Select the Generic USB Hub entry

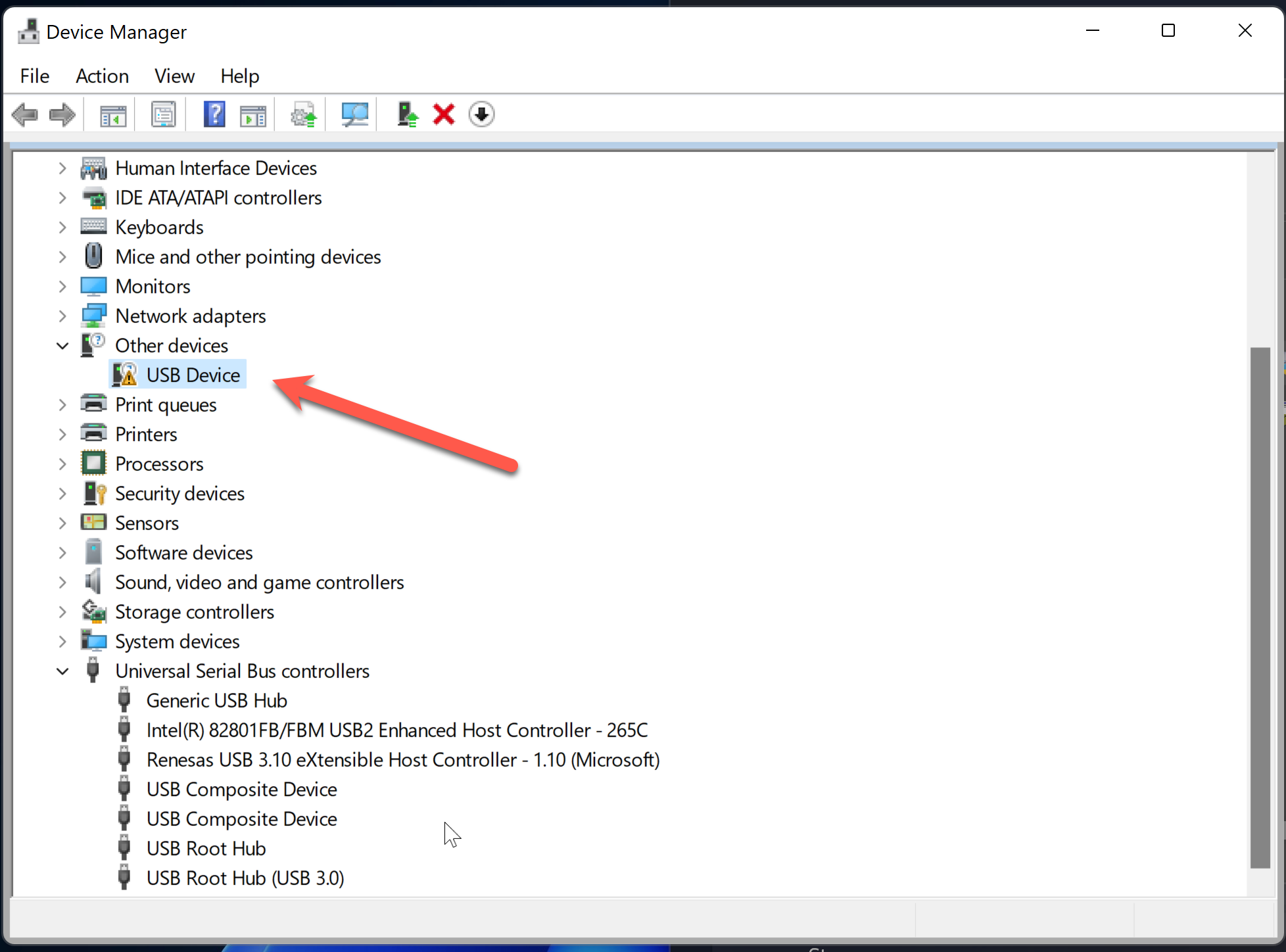[x=216, y=701]
